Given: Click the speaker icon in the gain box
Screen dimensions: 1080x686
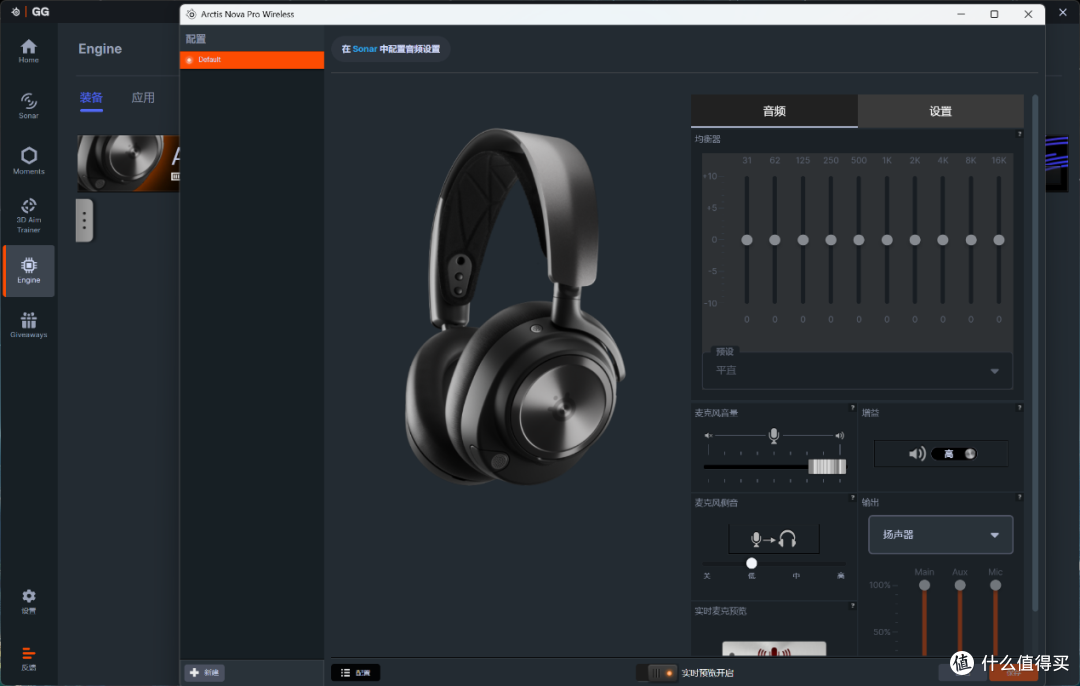Looking at the screenshot, I should (917, 454).
